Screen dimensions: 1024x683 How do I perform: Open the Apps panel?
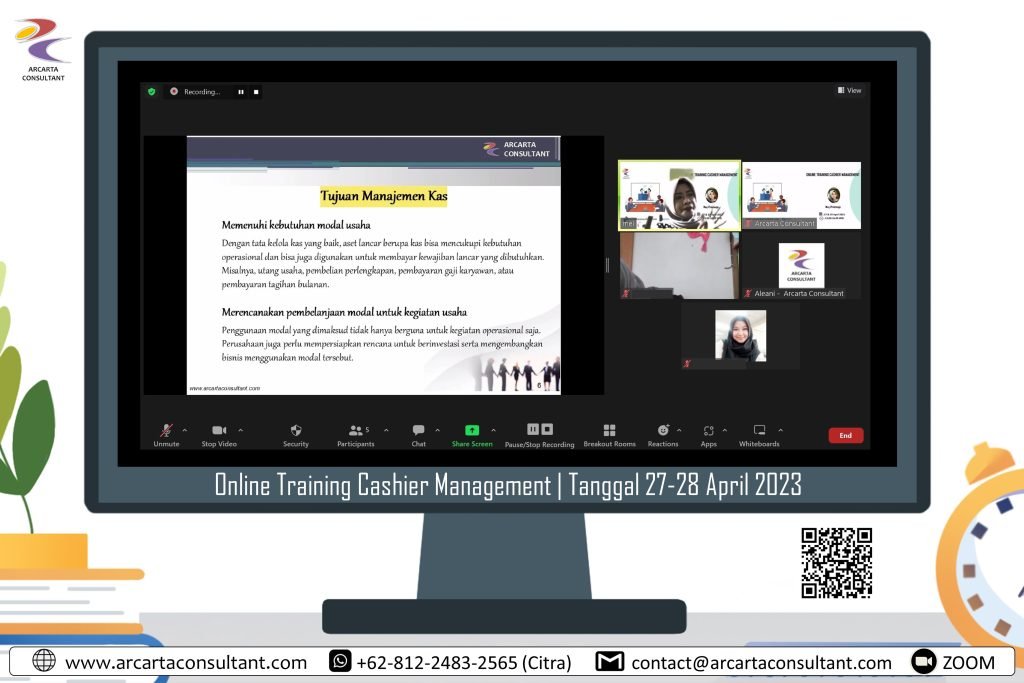[708, 434]
